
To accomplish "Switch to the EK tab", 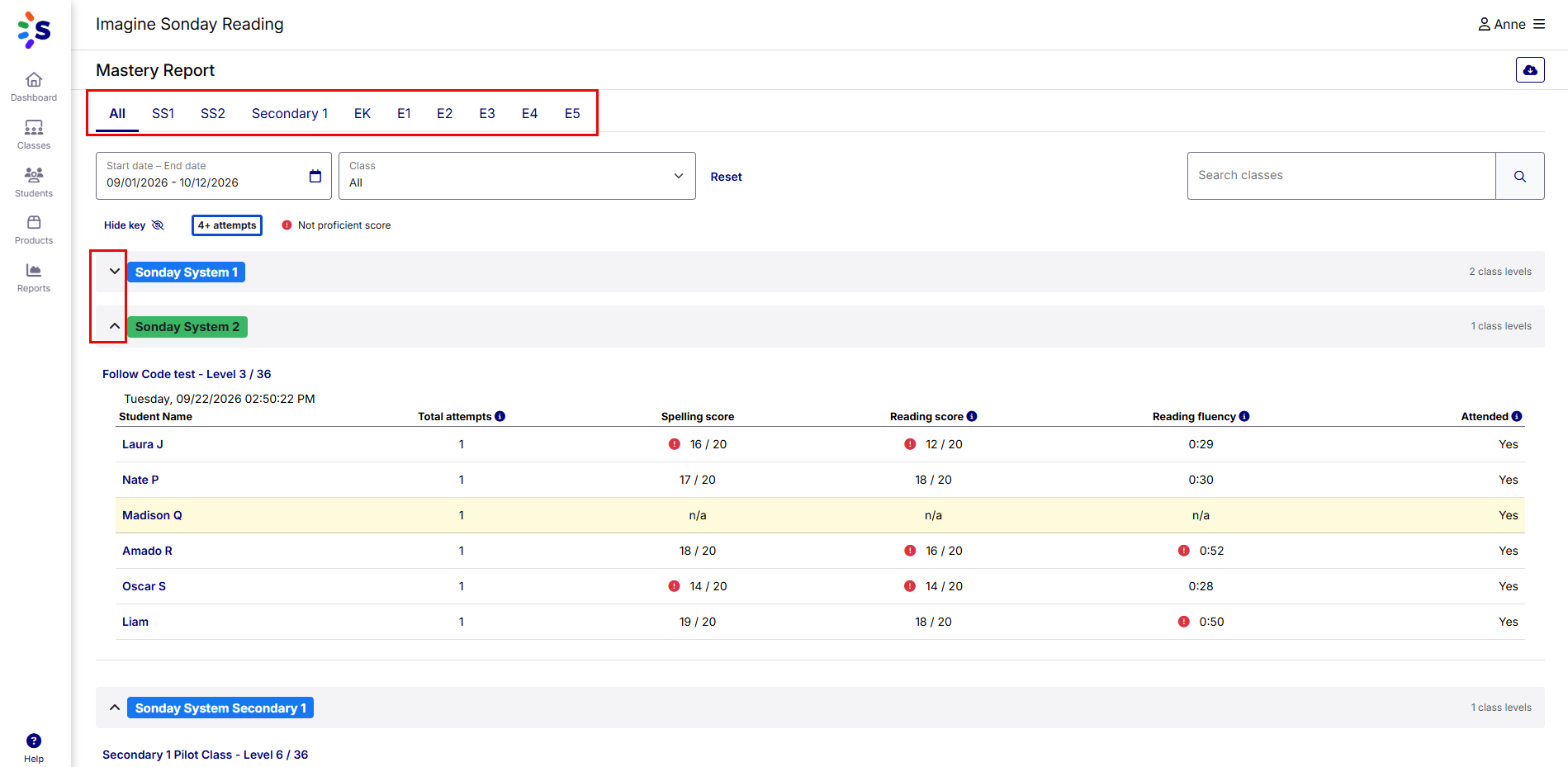I will tap(362, 113).
